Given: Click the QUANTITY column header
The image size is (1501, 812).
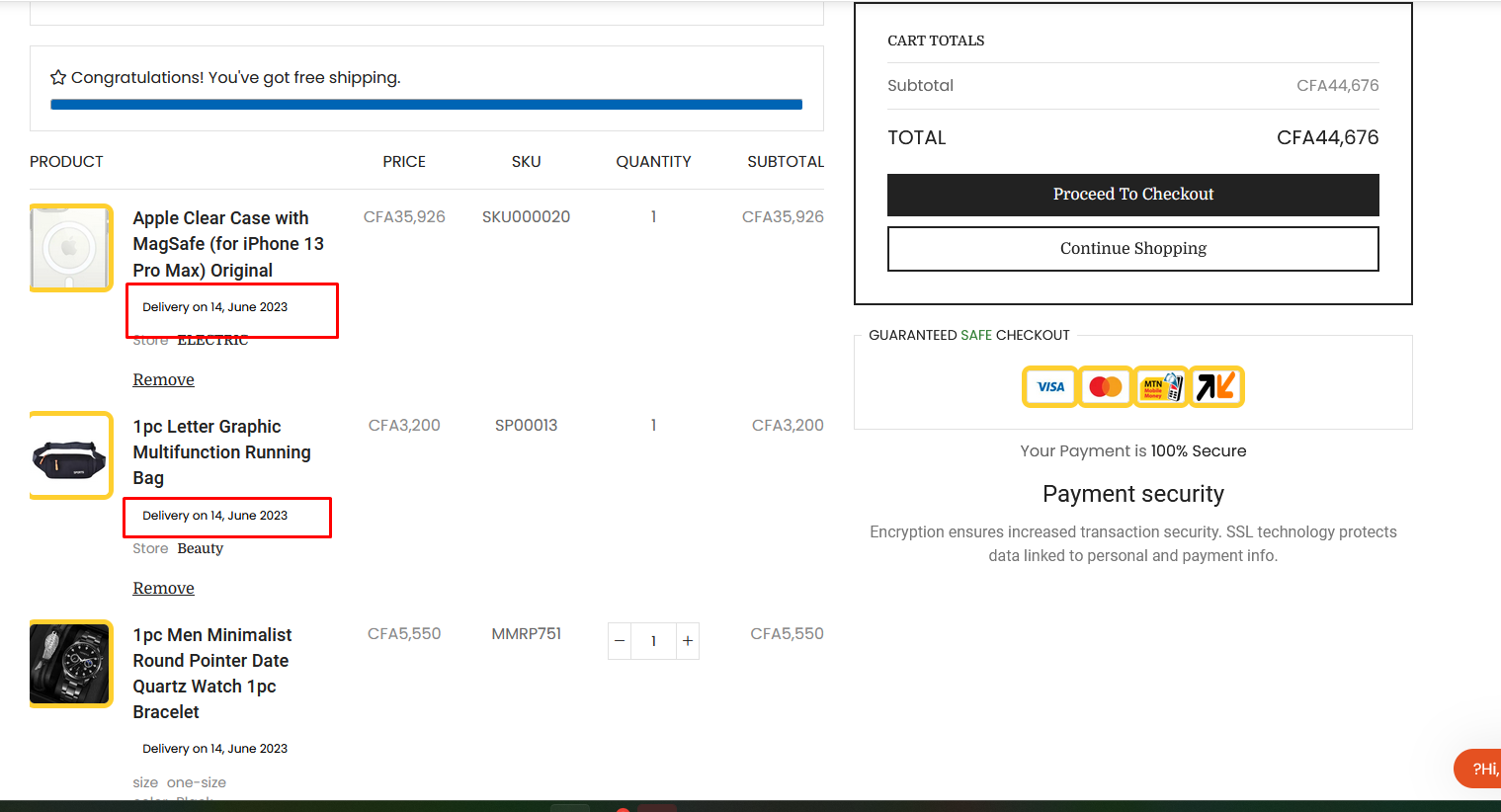Looking at the screenshot, I should point(653,161).
